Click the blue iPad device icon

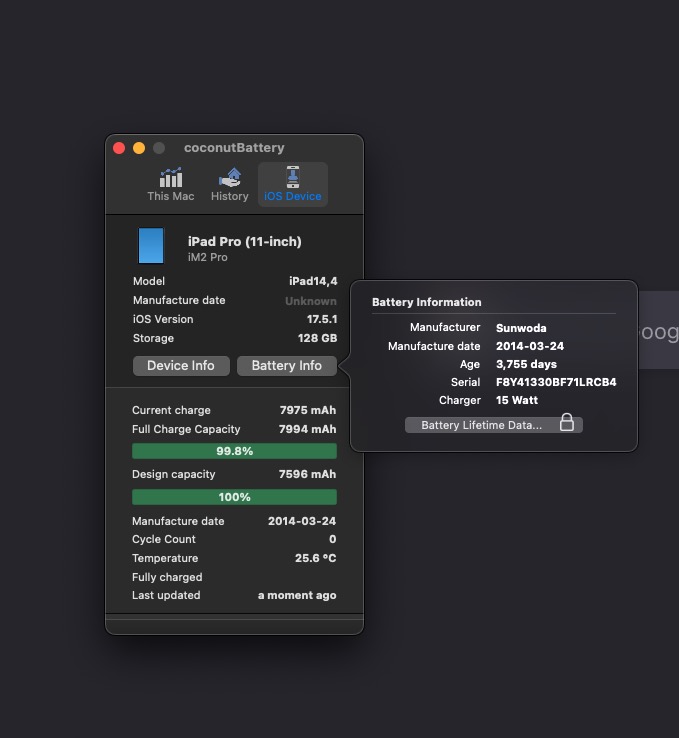tap(151, 246)
